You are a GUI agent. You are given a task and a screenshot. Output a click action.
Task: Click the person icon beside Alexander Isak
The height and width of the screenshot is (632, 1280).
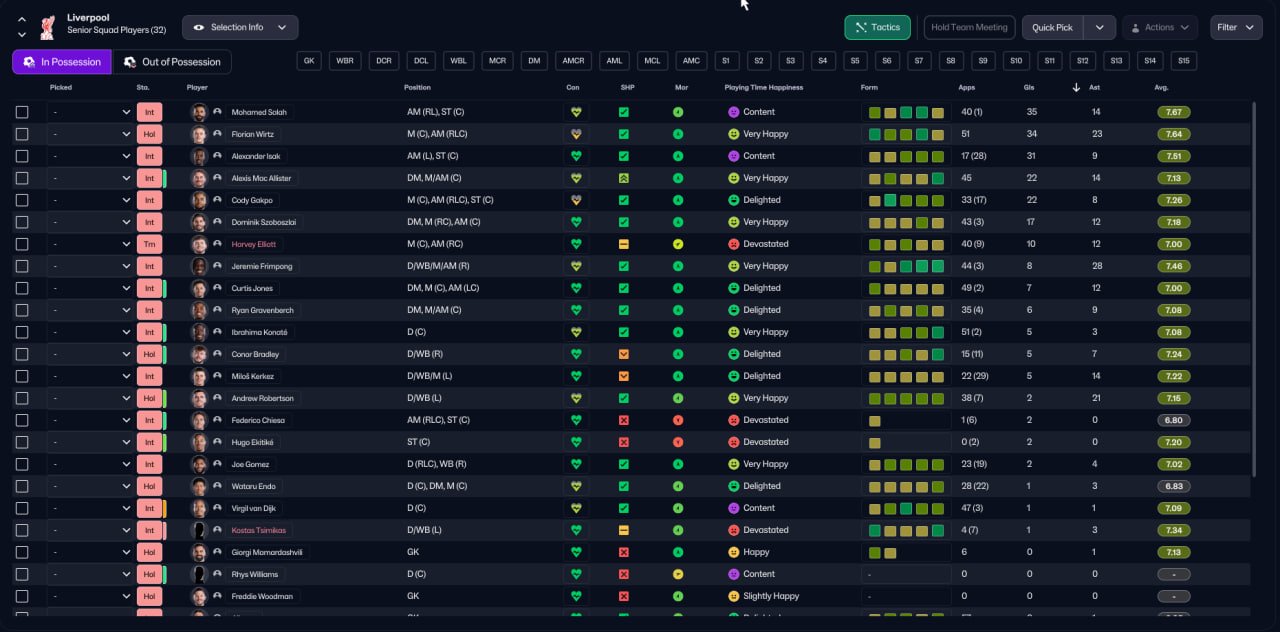[217, 156]
